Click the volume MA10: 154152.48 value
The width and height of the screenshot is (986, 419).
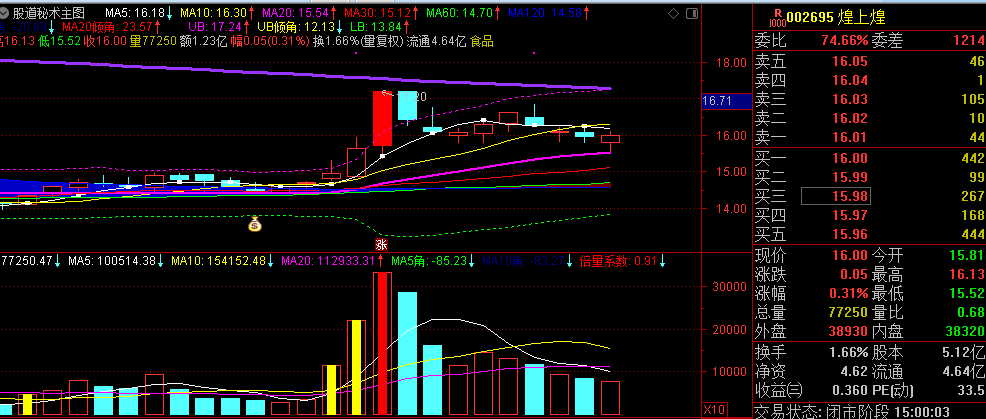point(222,260)
